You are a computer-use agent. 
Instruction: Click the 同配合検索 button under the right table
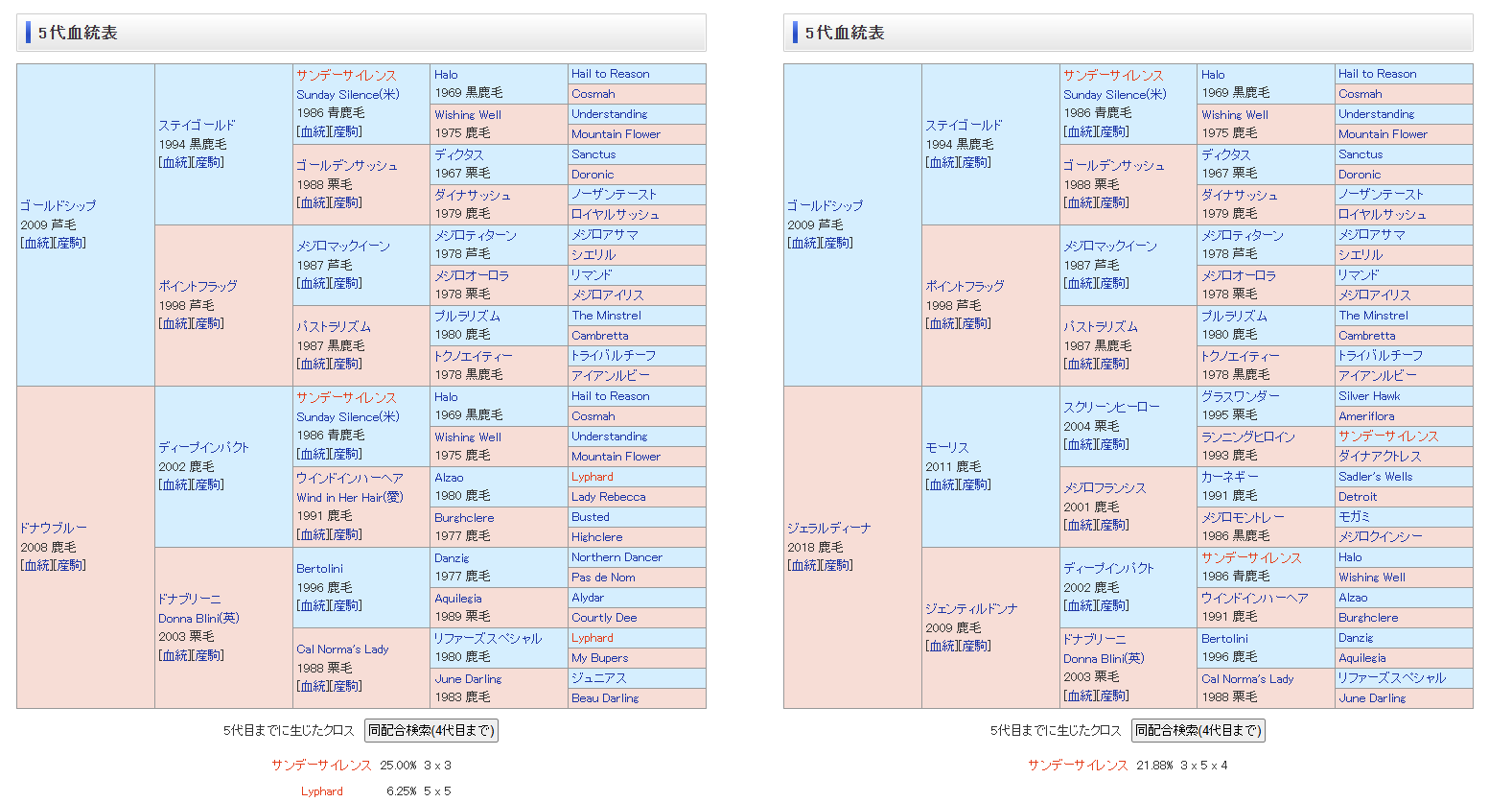tap(1198, 731)
